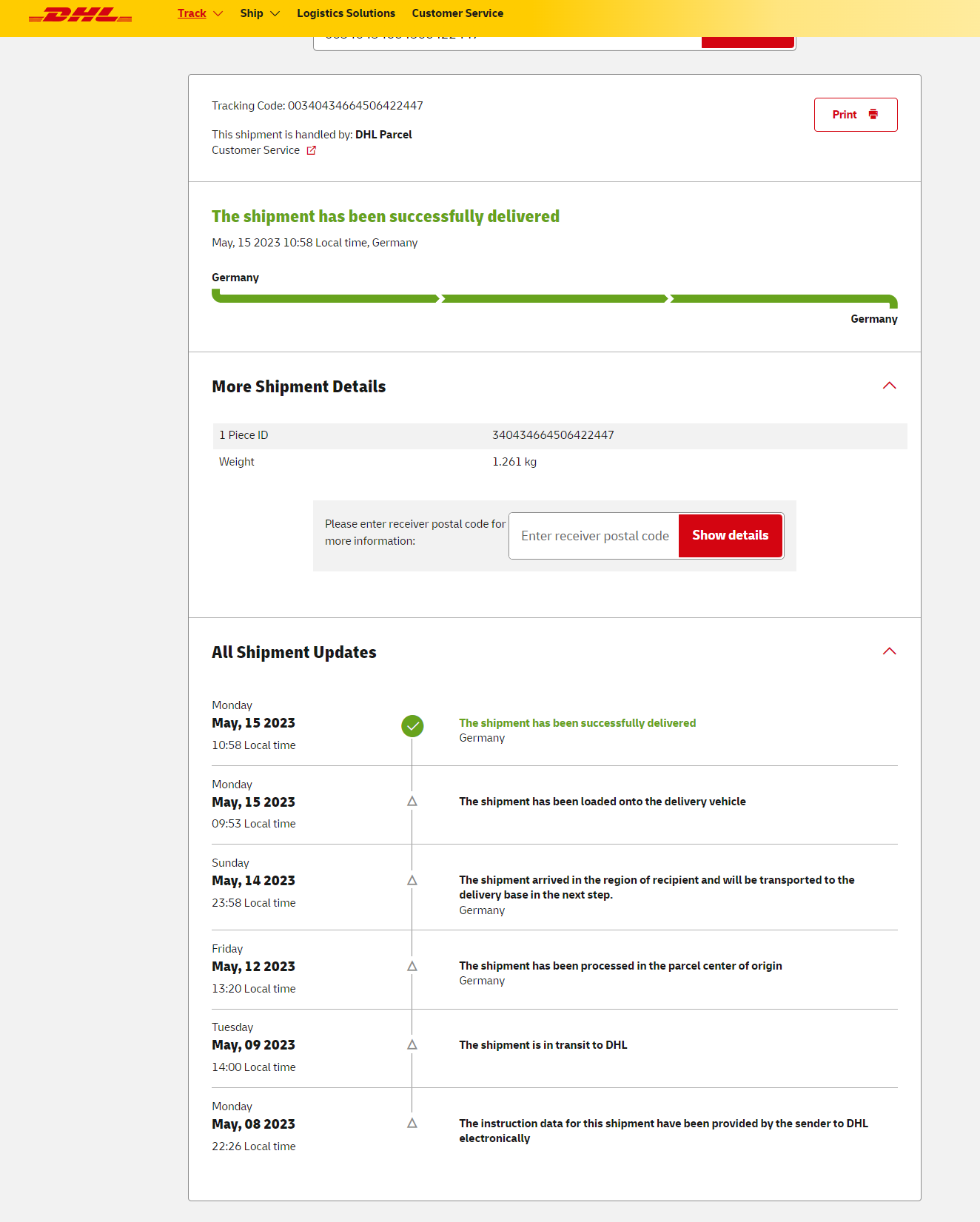980x1222 pixels.
Task: Click the printer icon in Print button
Action: (x=873, y=115)
